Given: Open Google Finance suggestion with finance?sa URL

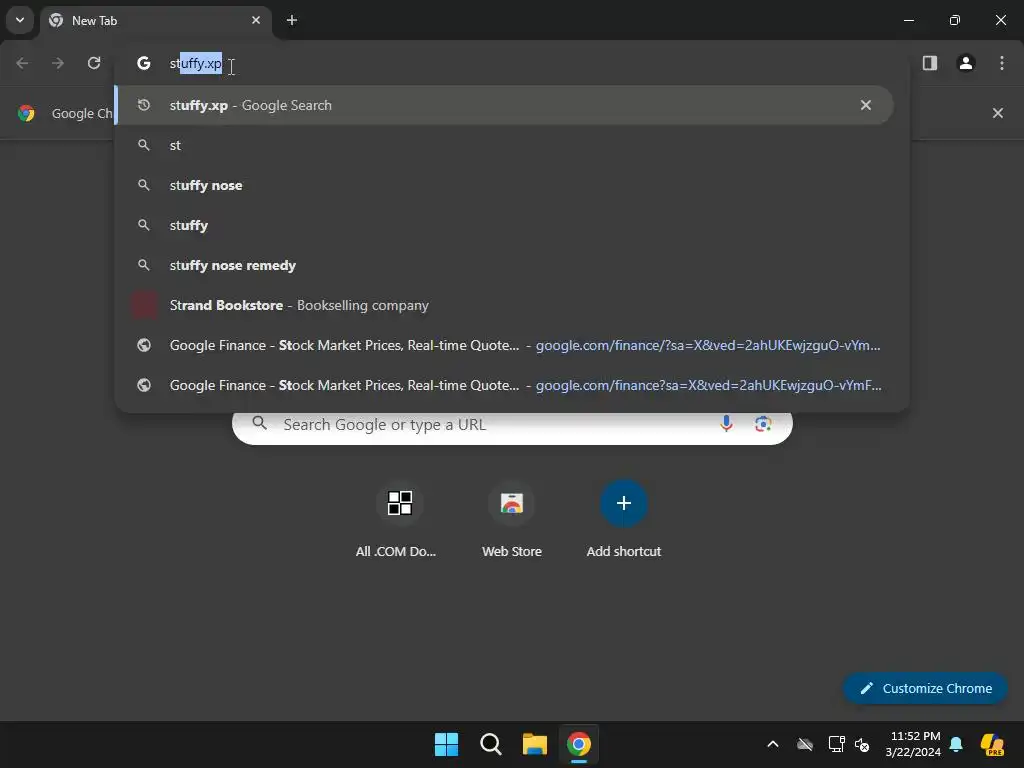Looking at the screenshot, I should 512,385.
